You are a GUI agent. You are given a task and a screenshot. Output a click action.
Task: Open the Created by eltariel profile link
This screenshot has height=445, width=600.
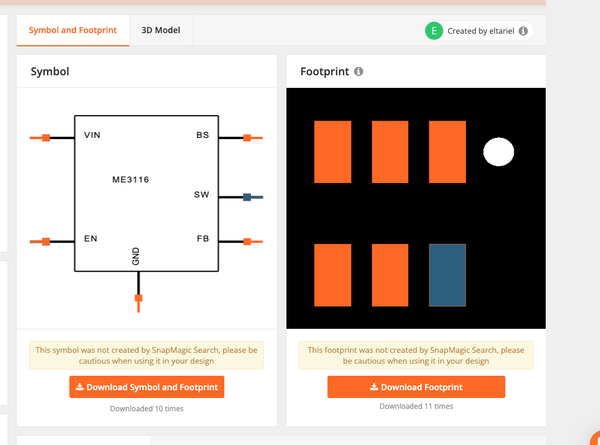481,31
